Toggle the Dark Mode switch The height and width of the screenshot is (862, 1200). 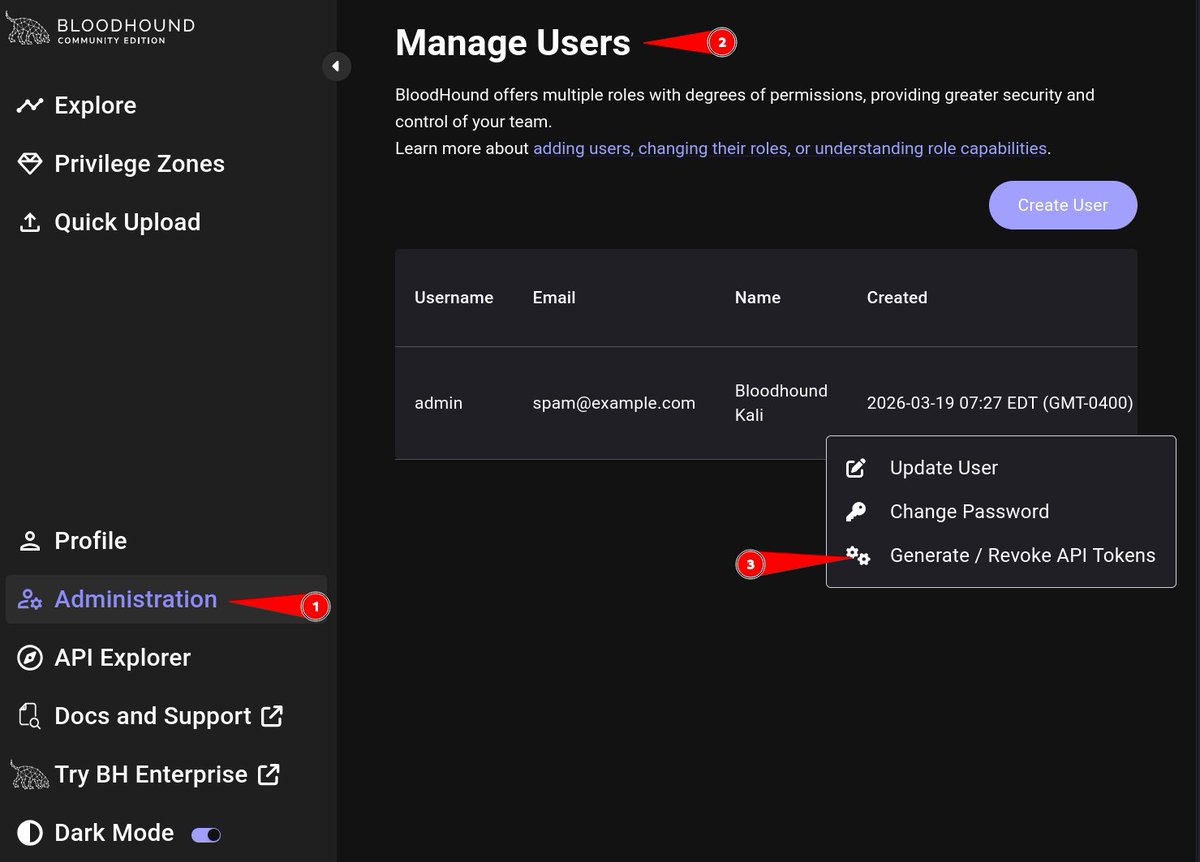click(x=206, y=834)
